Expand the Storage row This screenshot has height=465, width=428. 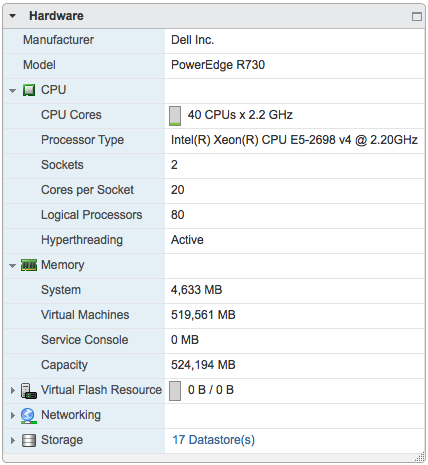point(13,440)
